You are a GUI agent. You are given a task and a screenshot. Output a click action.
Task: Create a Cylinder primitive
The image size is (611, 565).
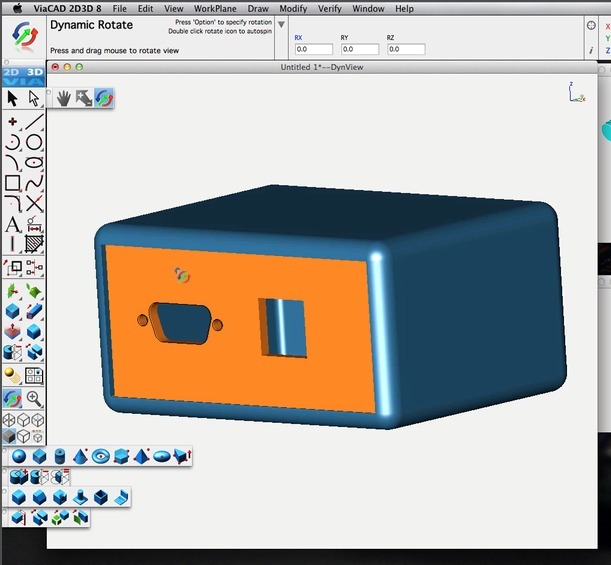(60, 456)
